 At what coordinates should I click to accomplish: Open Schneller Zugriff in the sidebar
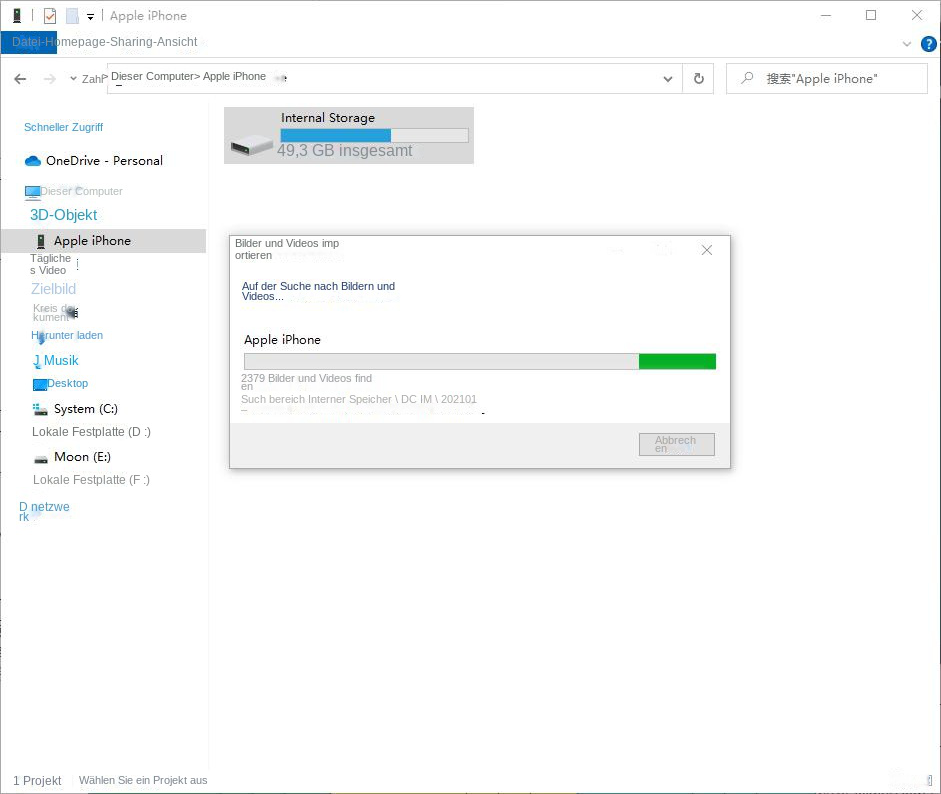pos(63,128)
